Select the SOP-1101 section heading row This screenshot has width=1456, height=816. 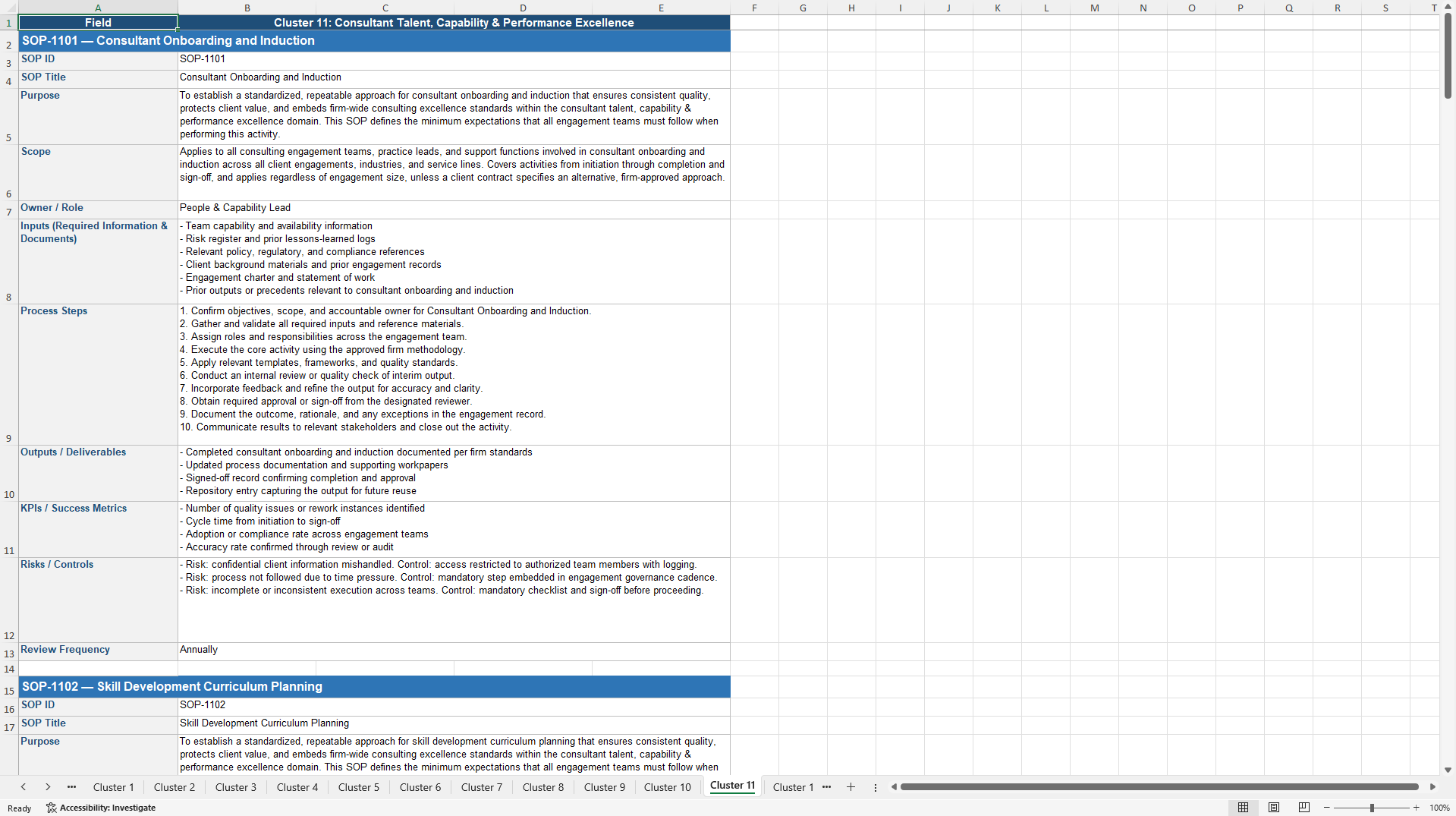tap(374, 41)
